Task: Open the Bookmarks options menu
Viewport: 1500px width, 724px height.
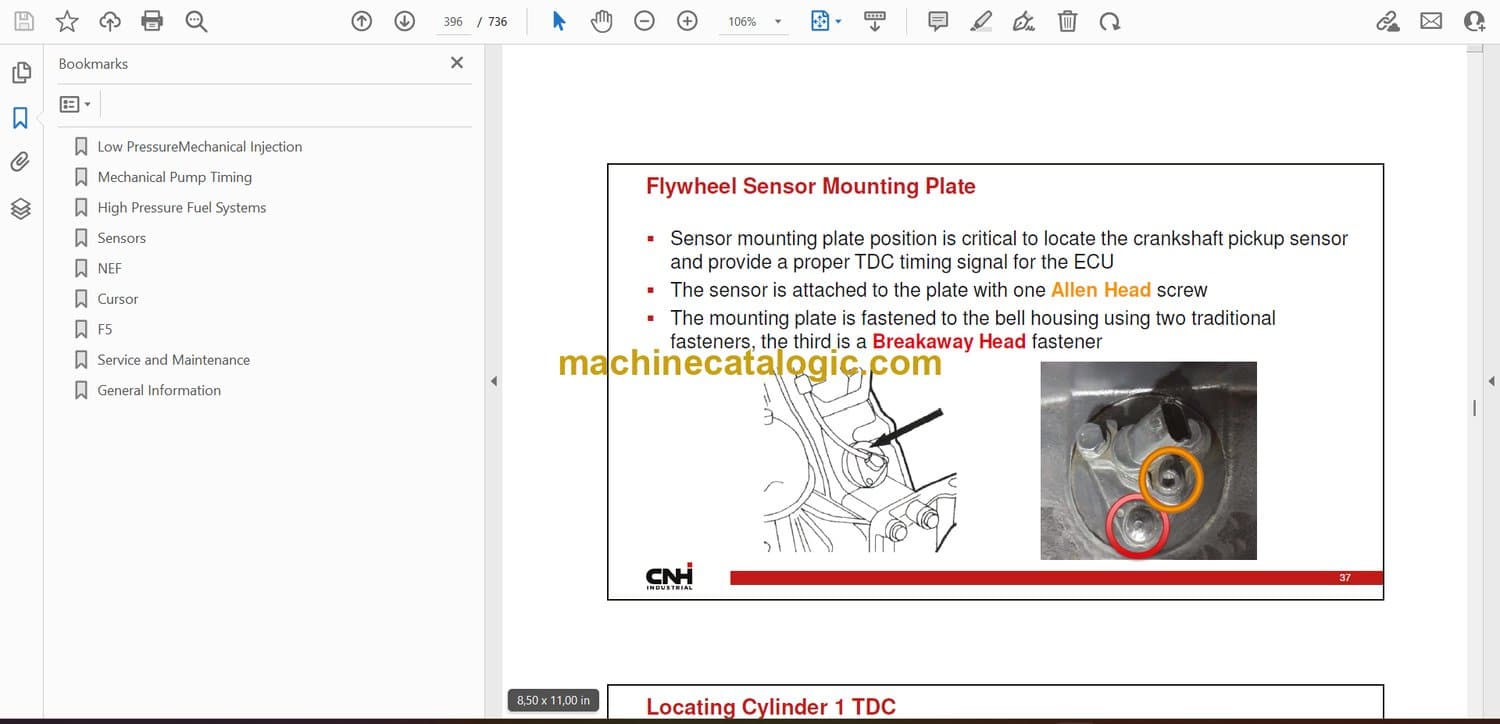Action: pos(75,104)
